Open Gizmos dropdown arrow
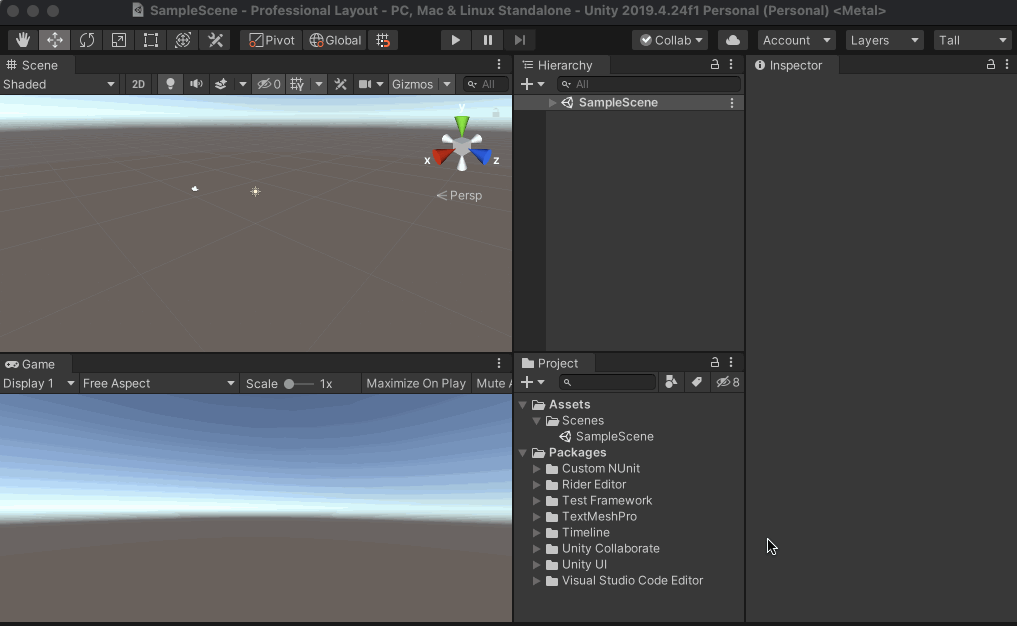Image resolution: width=1017 pixels, height=626 pixels. pos(447,84)
